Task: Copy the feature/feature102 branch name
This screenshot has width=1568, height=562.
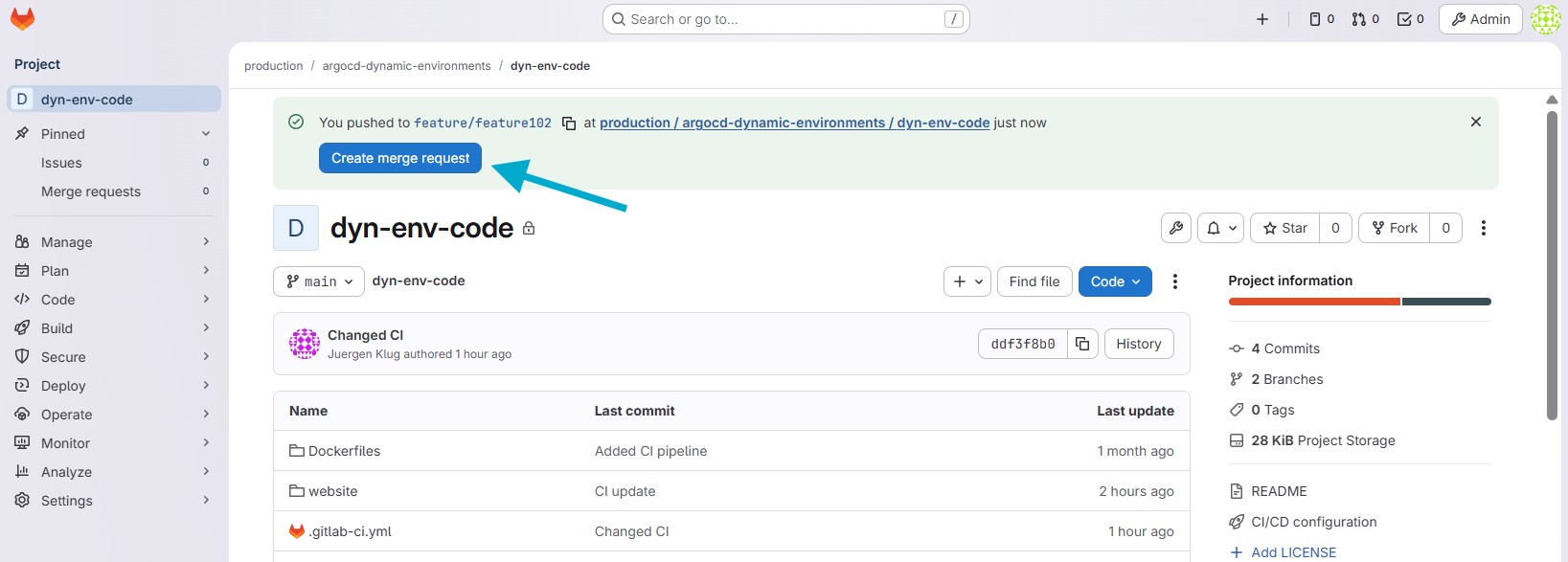Action: point(568,124)
